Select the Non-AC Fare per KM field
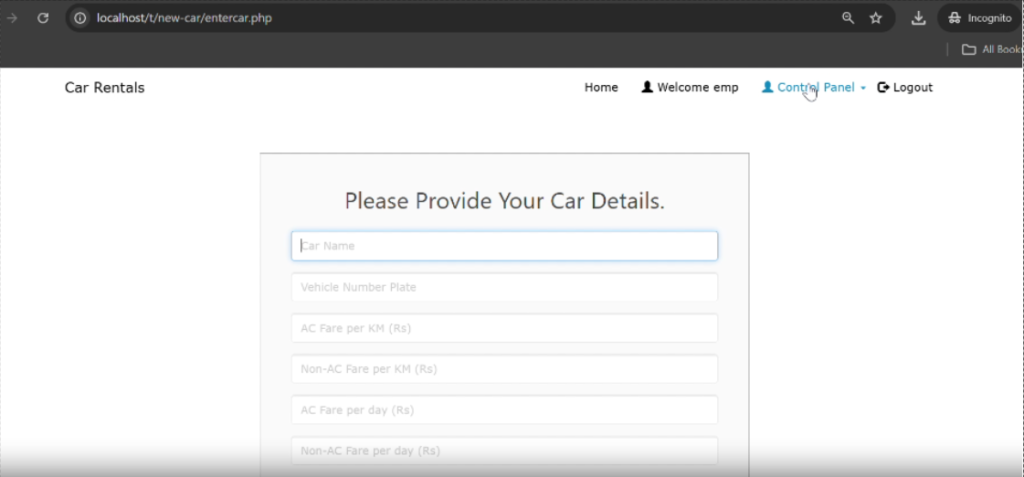1024x477 pixels. (504, 369)
